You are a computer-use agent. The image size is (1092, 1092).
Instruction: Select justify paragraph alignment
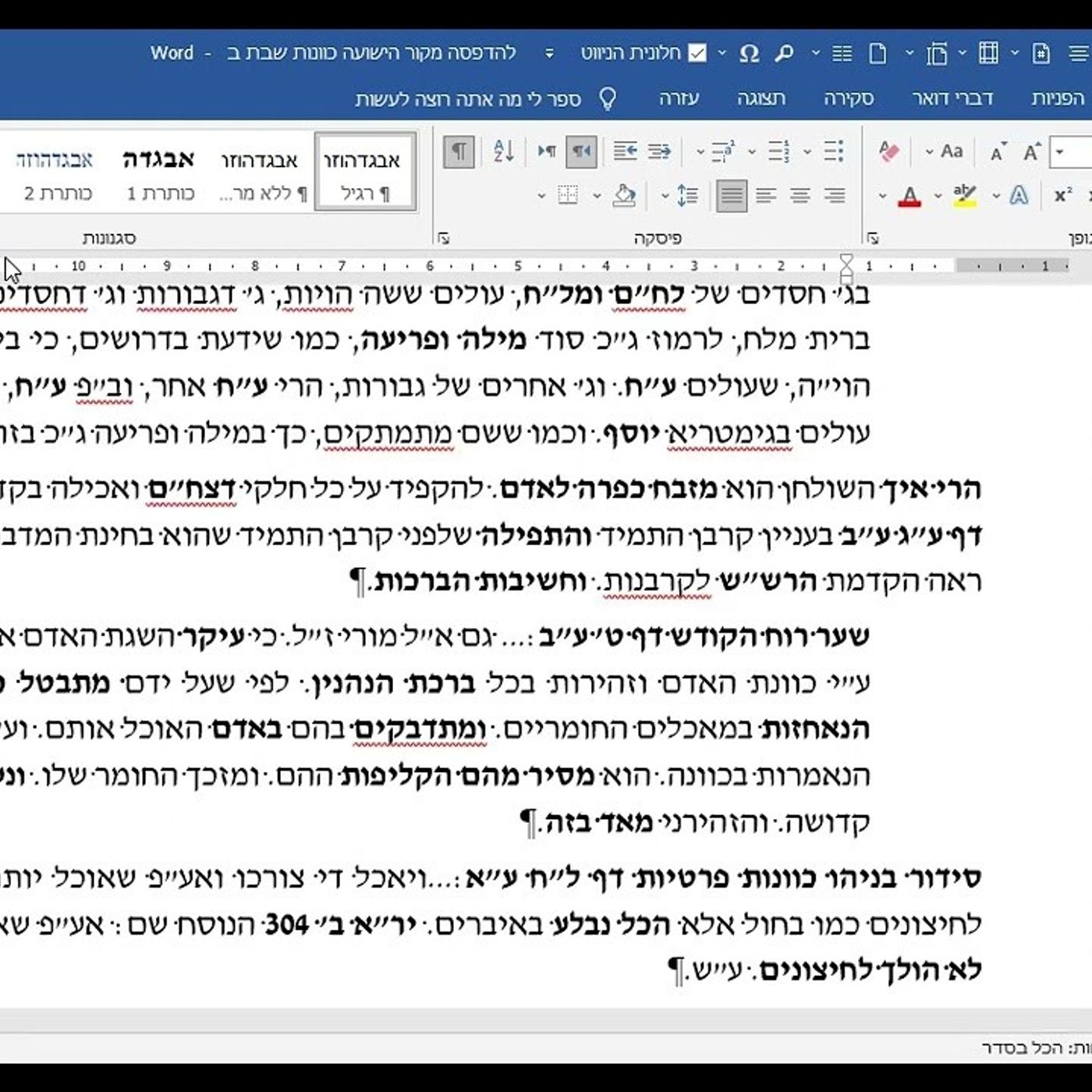[731, 195]
